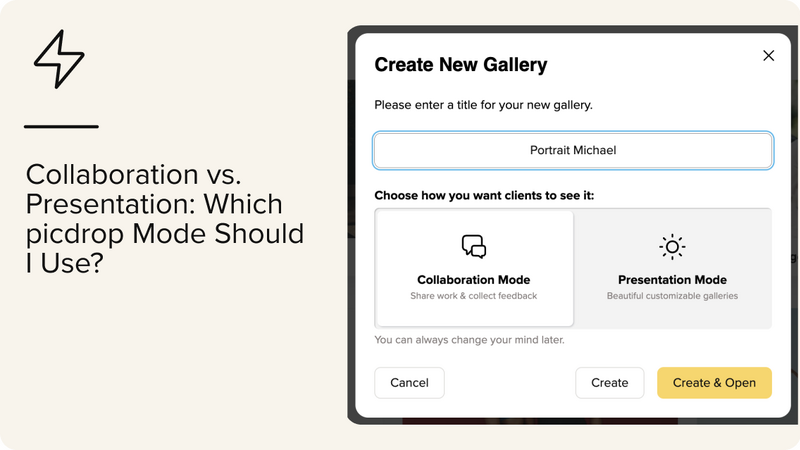Click the 'Collaboration vs. Presentation' article headline
The width and height of the screenshot is (800, 450).
click(x=165, y=218)
